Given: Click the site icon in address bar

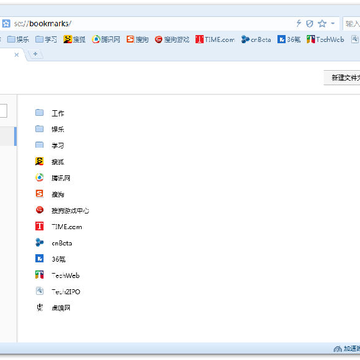Looking at the screenshot, I should click(6, 24).
